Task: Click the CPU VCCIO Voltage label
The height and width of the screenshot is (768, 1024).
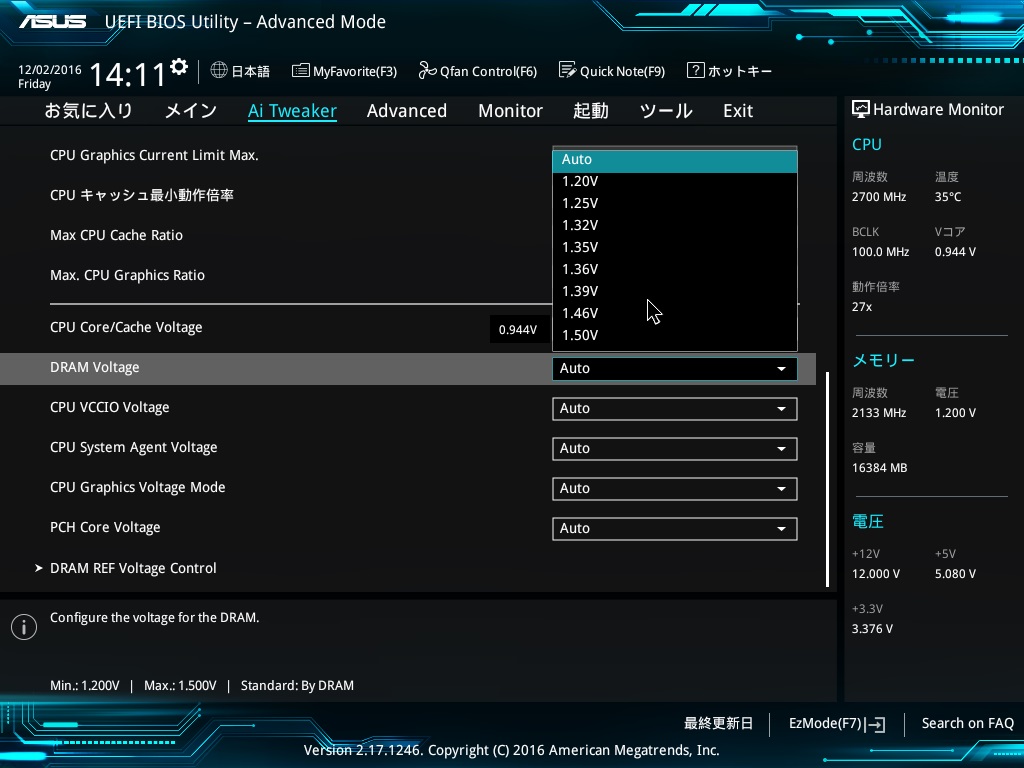Action: click(x=110, y=408)
